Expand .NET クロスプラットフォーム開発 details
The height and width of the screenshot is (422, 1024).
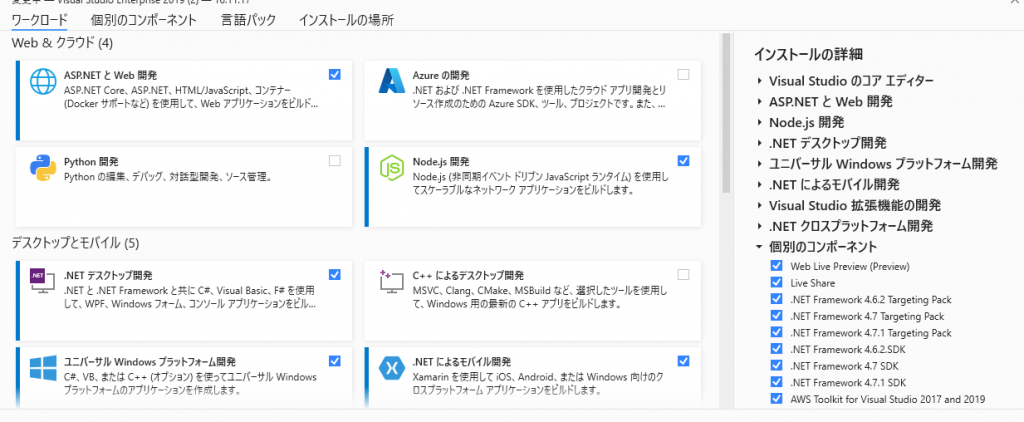pos(760,227)
